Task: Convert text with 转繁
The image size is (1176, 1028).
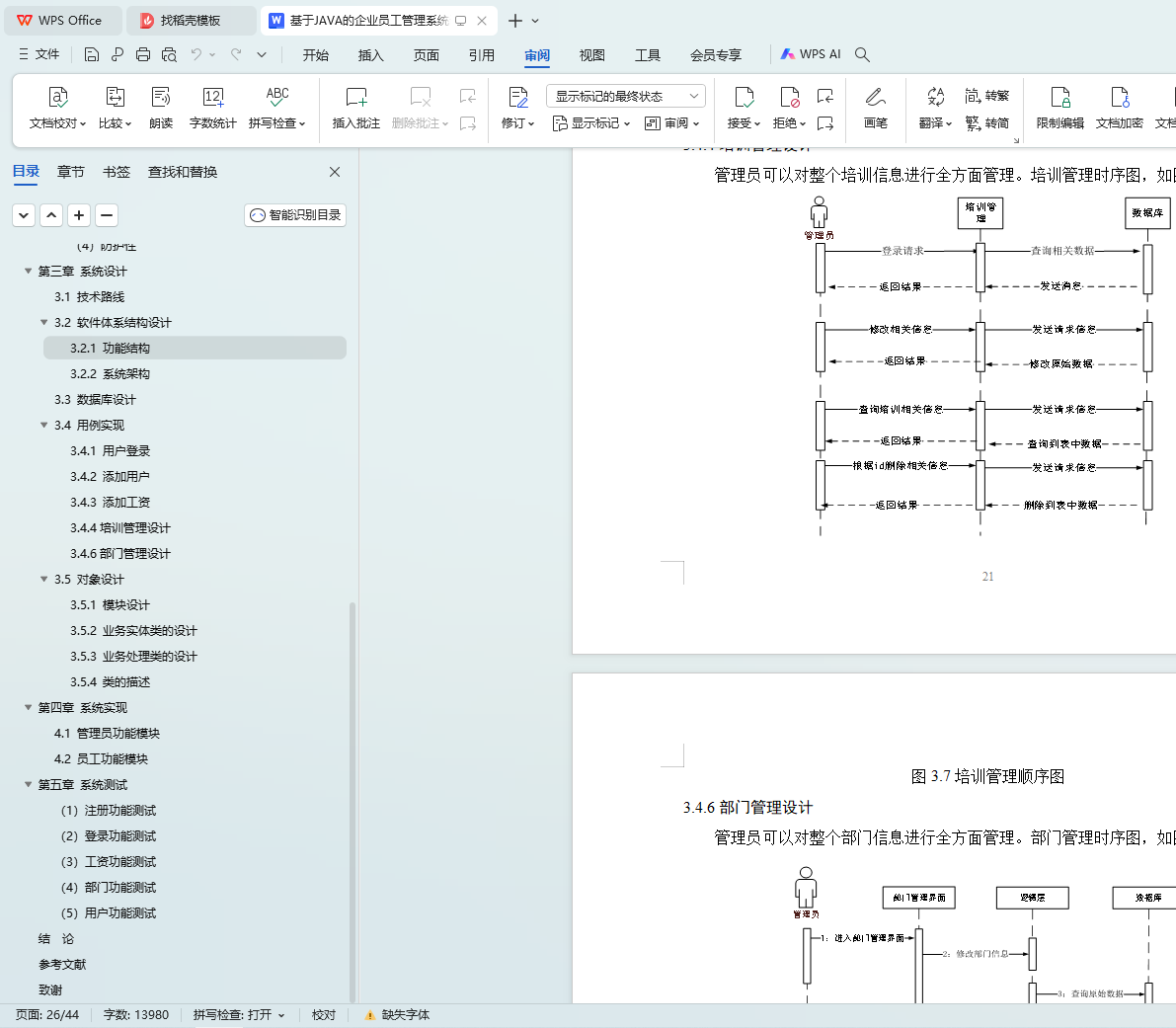Action: (x=987, y=96)
